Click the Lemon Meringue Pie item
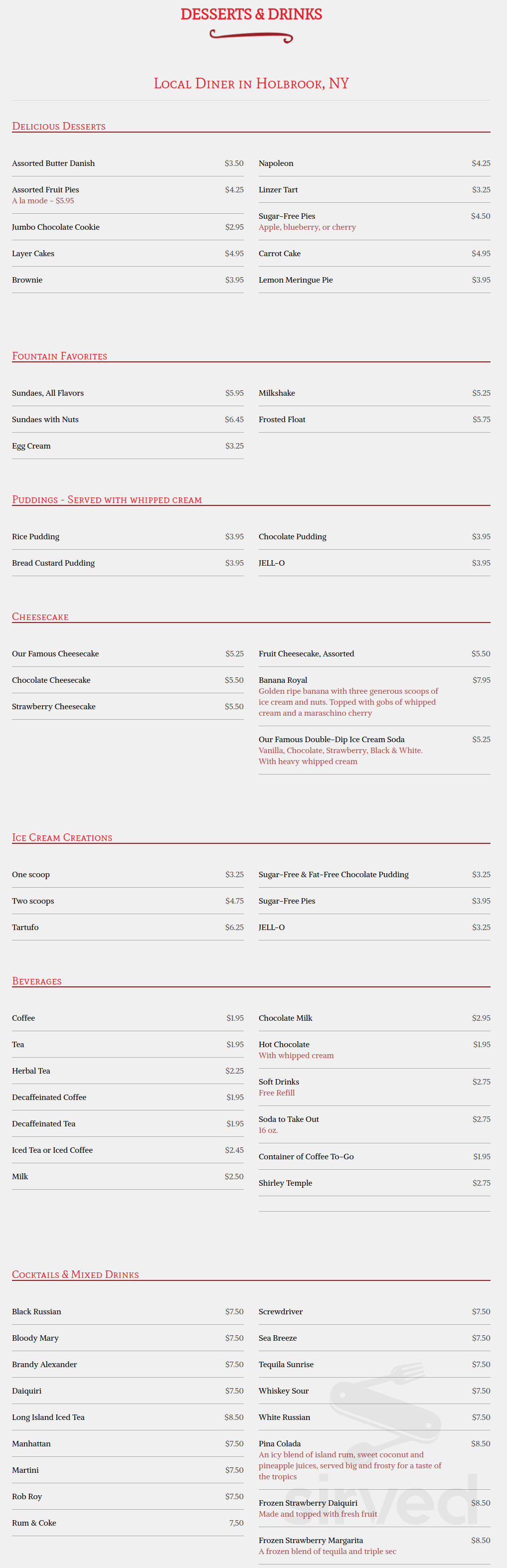 [x=296, y=280]
